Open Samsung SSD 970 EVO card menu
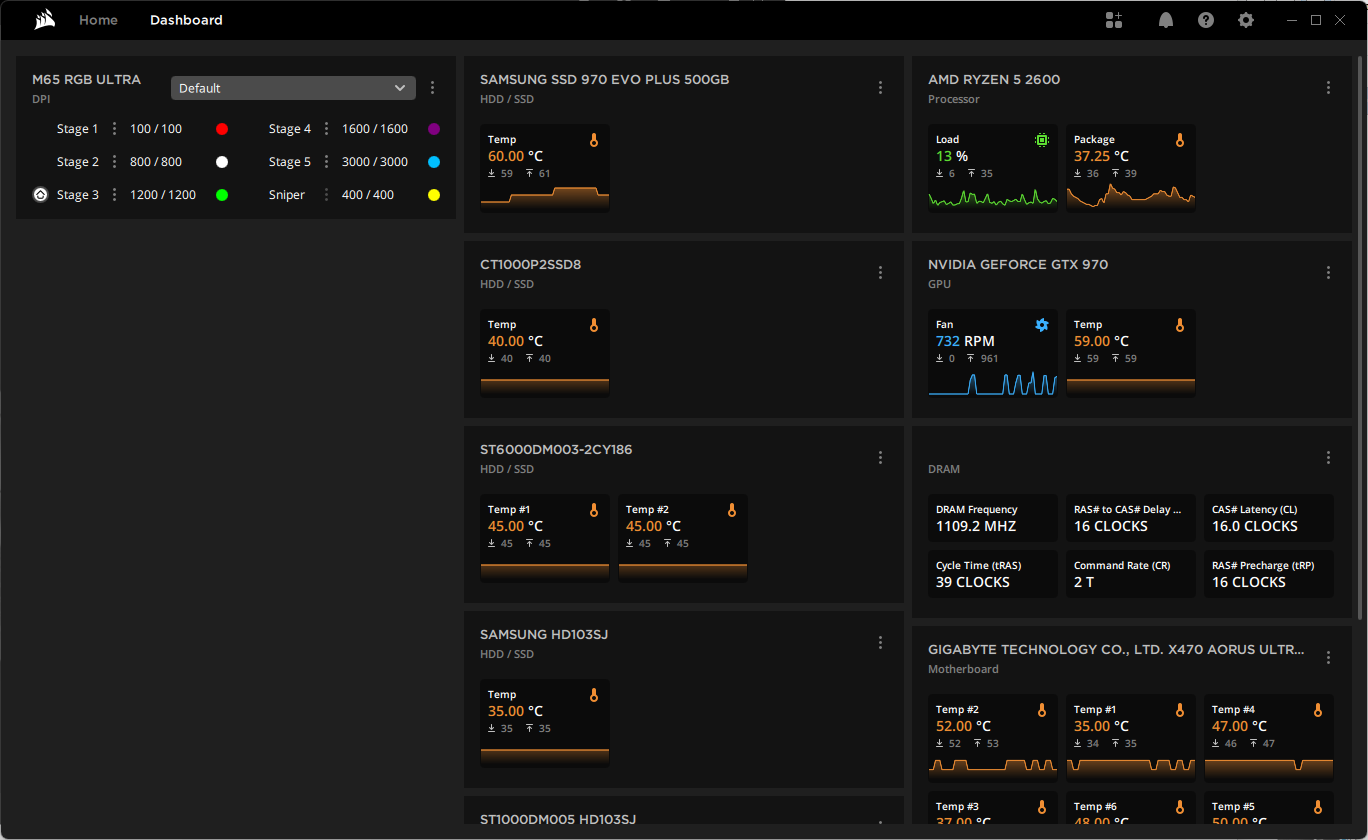The image size is (1368, 840). click(880, 88)
